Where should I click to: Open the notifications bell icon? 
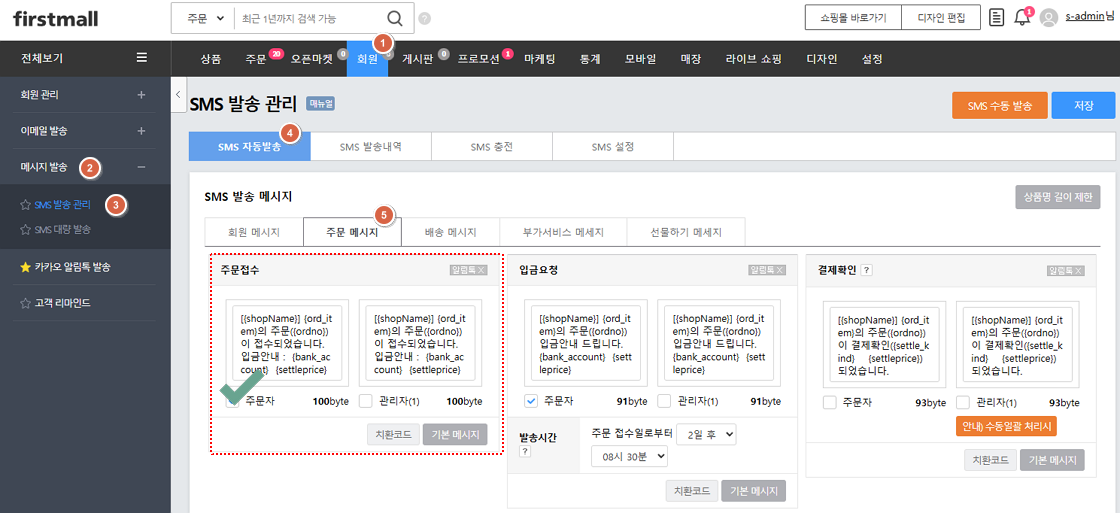click(1022, 19)
